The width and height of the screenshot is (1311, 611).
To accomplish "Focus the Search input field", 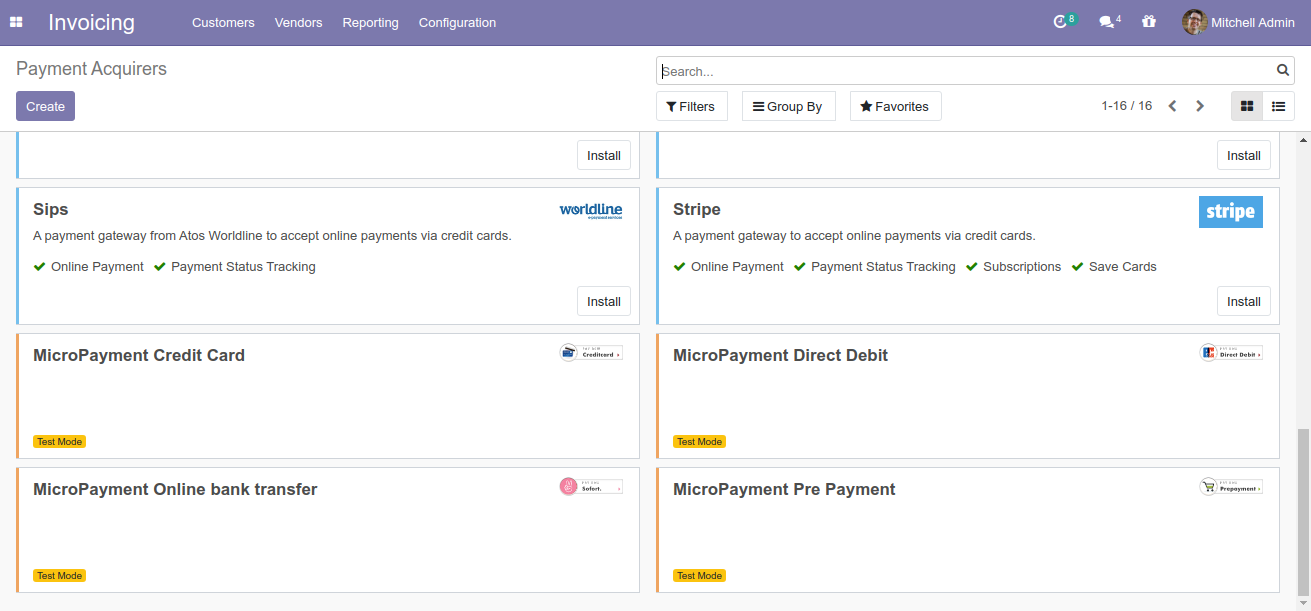I will coord(967,71).
